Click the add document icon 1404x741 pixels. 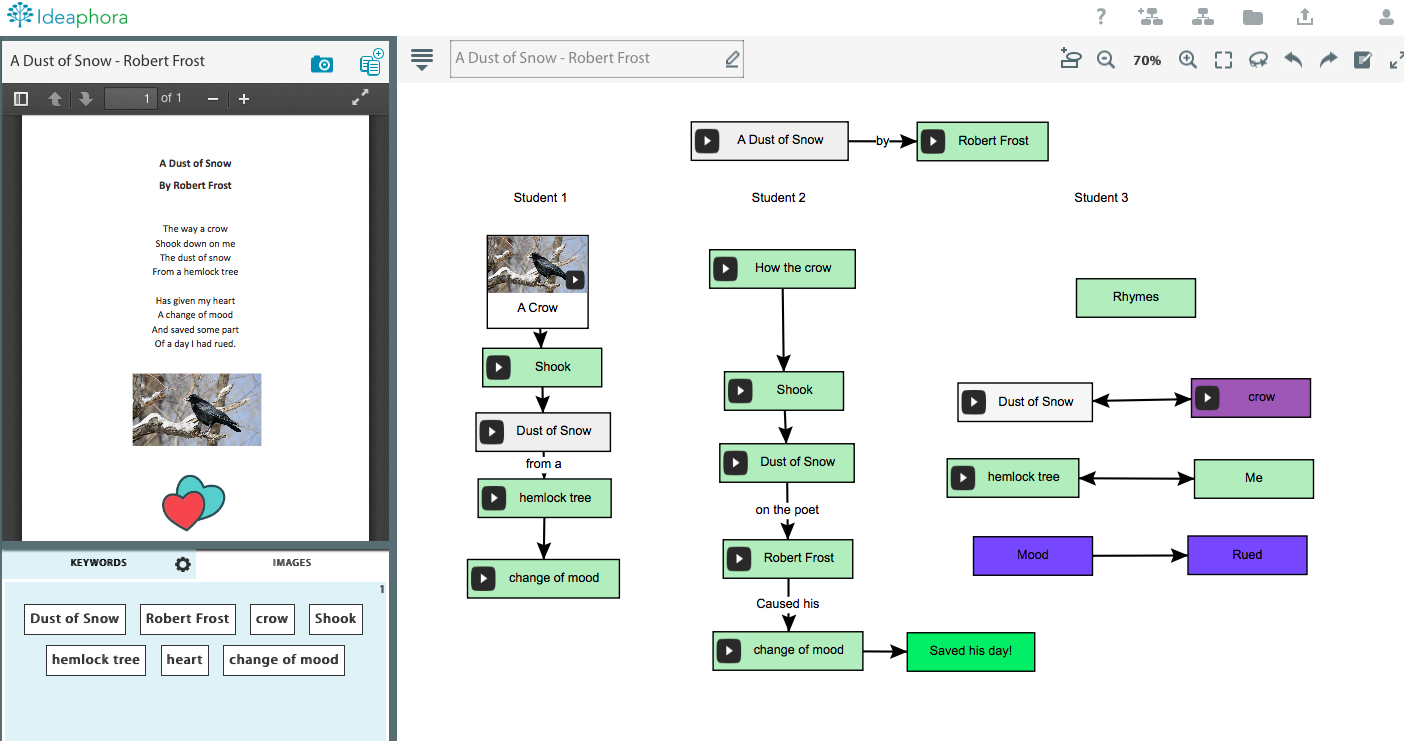(x=371, y=62)
